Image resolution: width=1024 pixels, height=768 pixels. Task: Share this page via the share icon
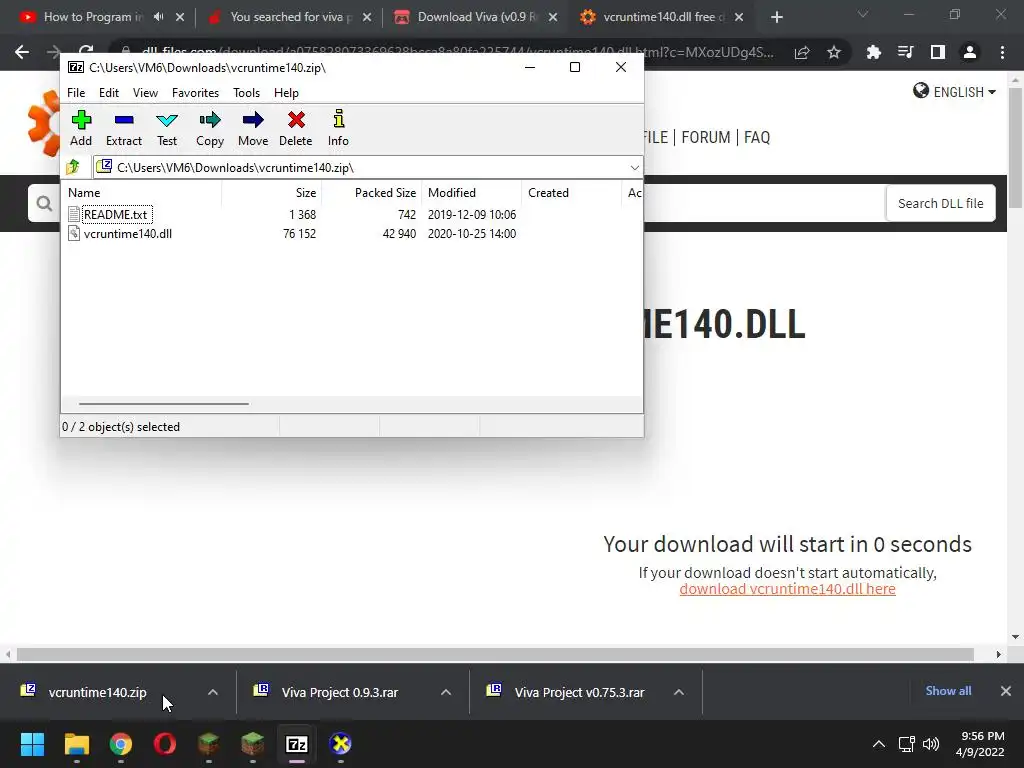pos(802,52)
